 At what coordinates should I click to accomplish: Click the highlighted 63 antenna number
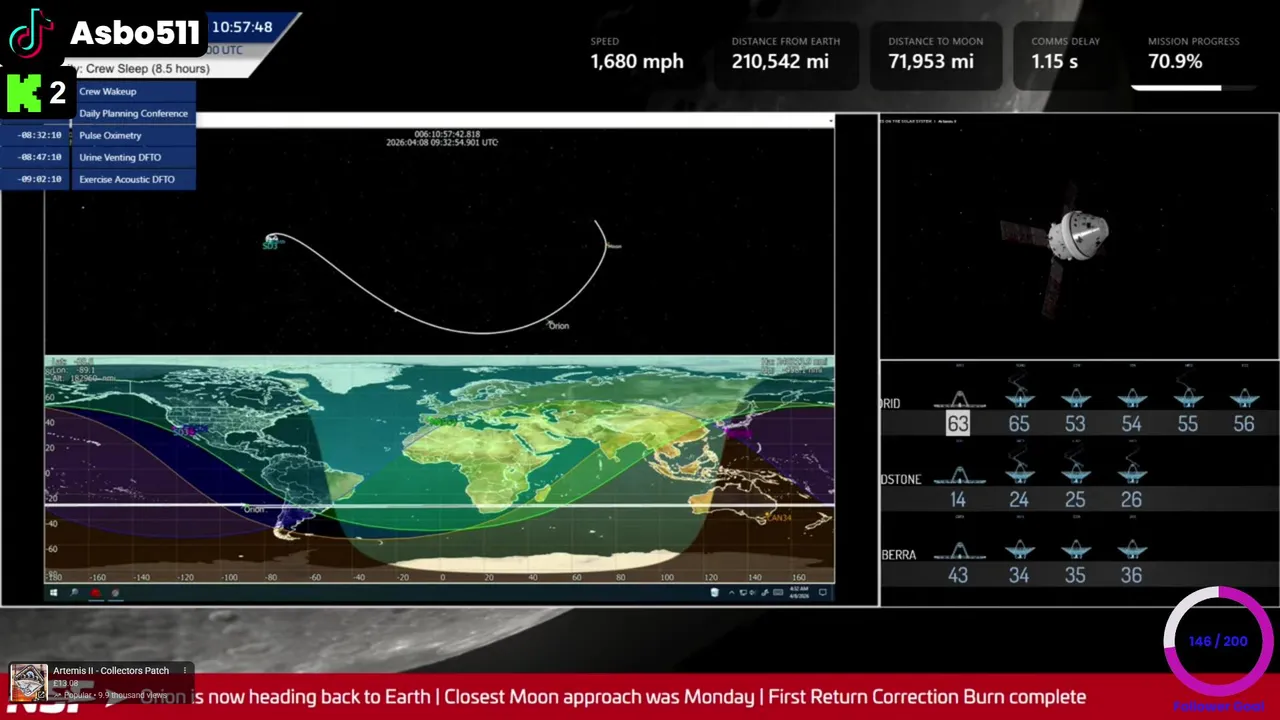[958, 423]
